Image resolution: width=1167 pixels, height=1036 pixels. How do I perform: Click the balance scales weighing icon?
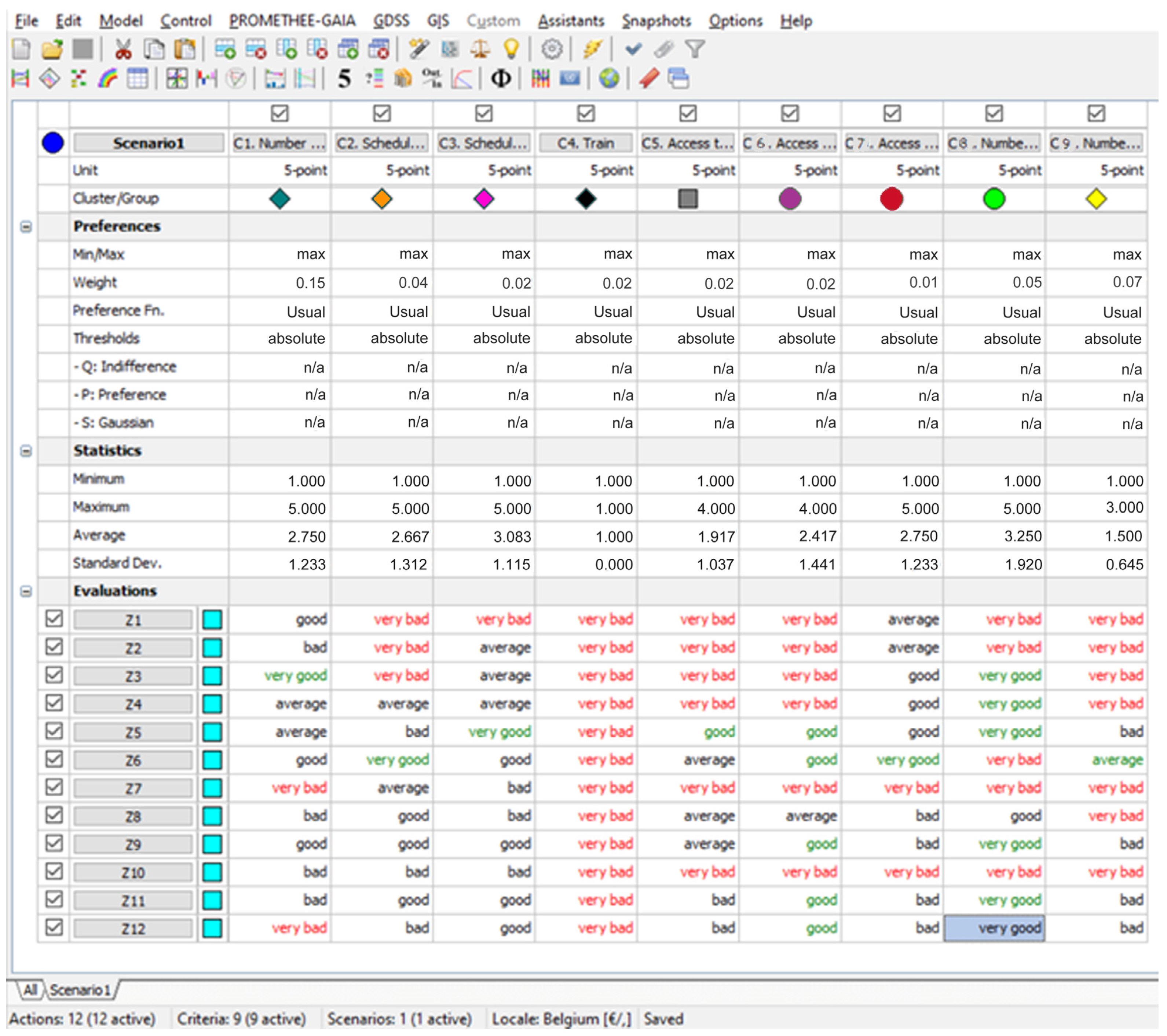click(480, 50)
